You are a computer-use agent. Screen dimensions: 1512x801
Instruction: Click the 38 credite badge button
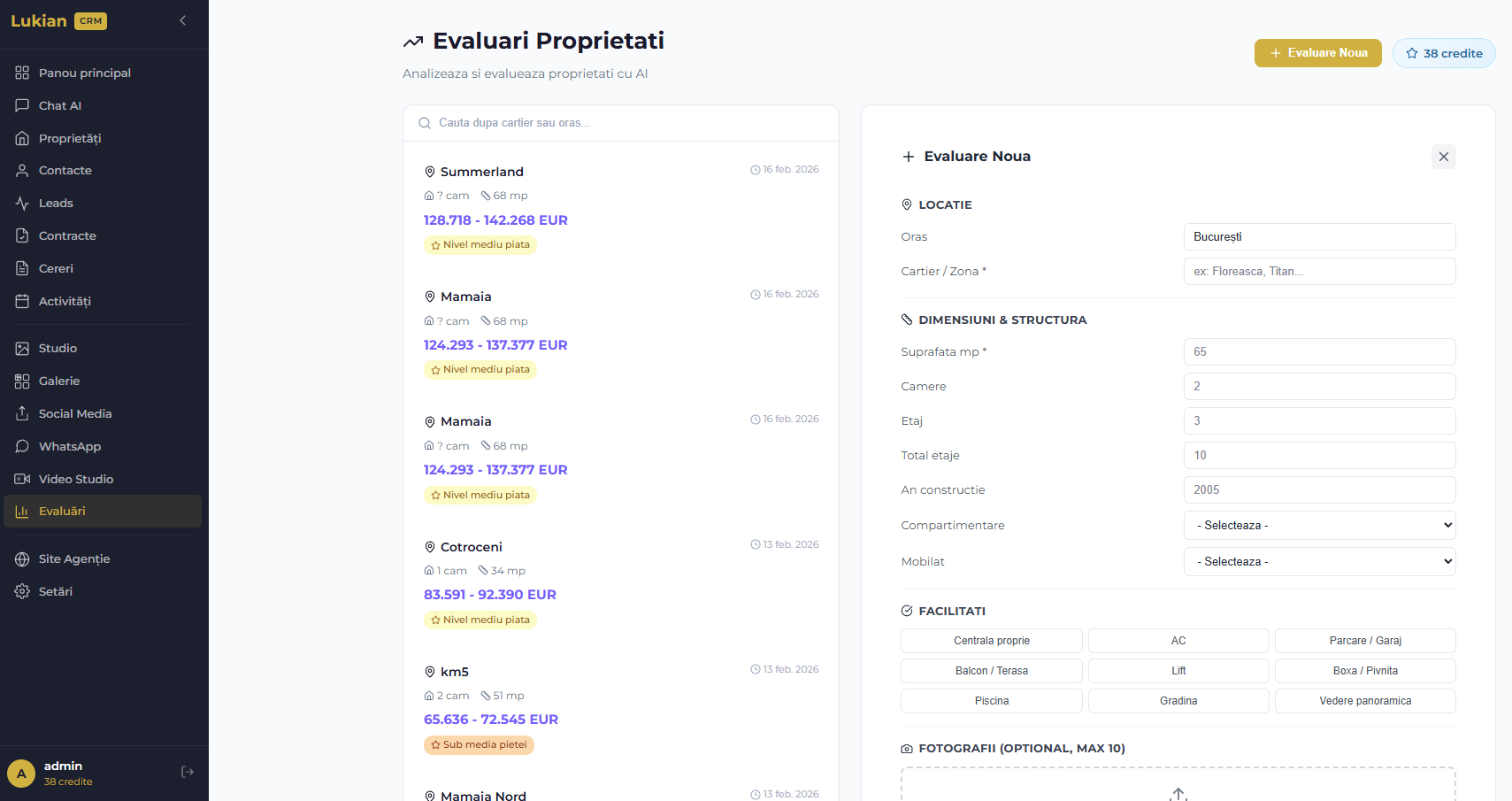tap(1443, 53)
